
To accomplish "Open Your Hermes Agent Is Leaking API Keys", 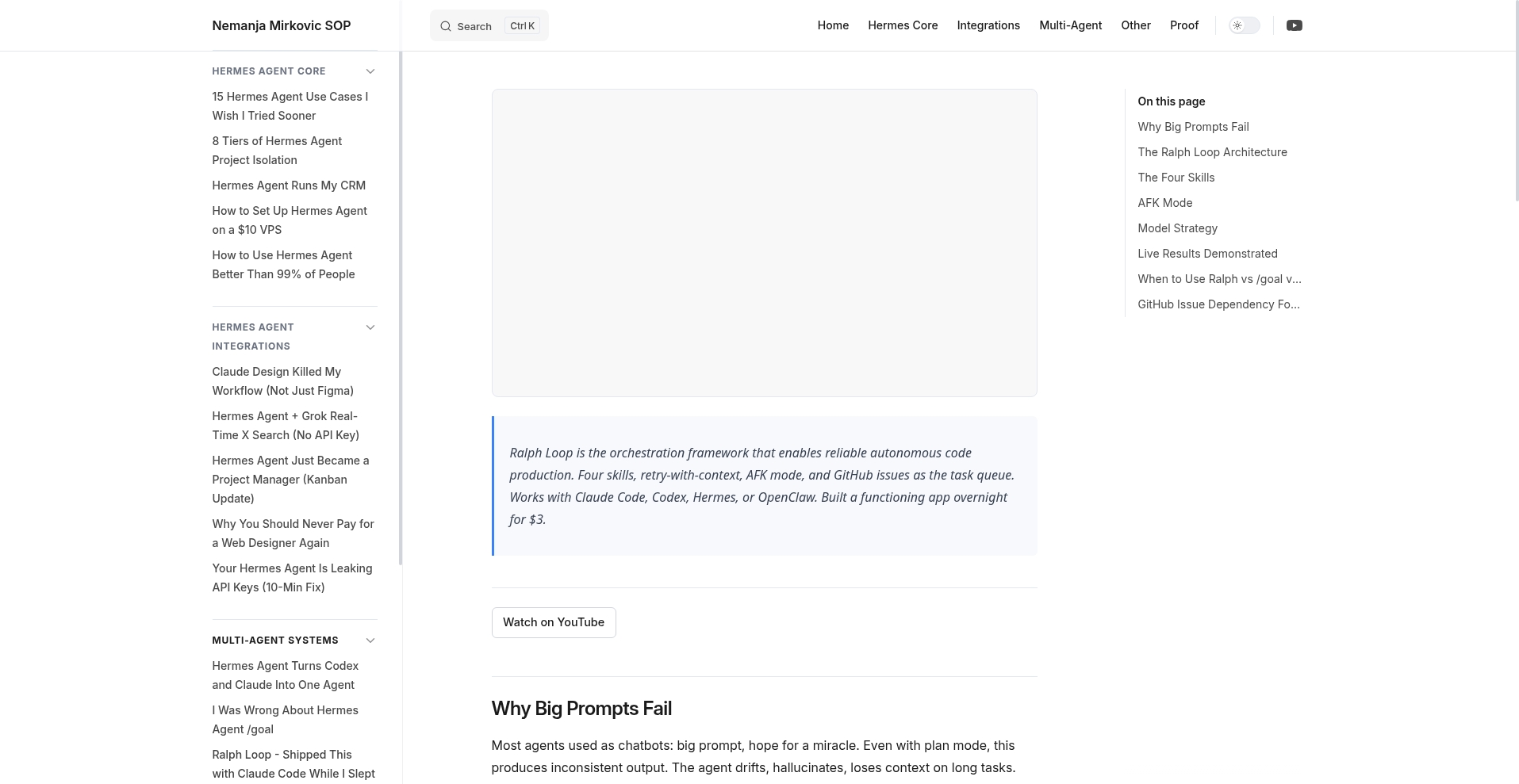I will click(x=292, y=578).
